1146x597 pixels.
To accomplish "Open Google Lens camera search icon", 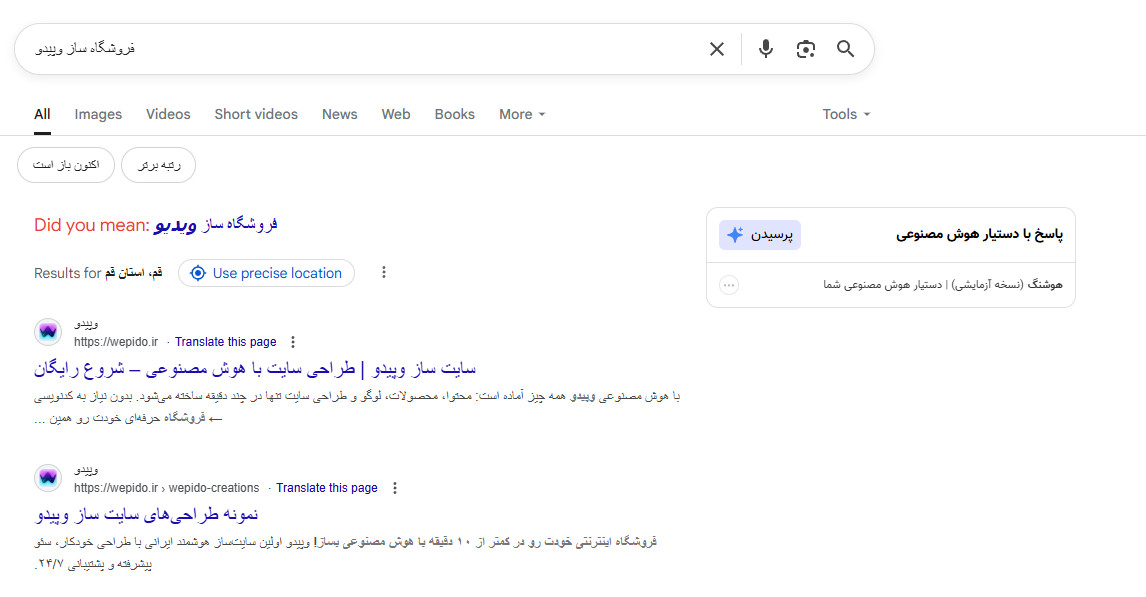I will coord(806,48).
